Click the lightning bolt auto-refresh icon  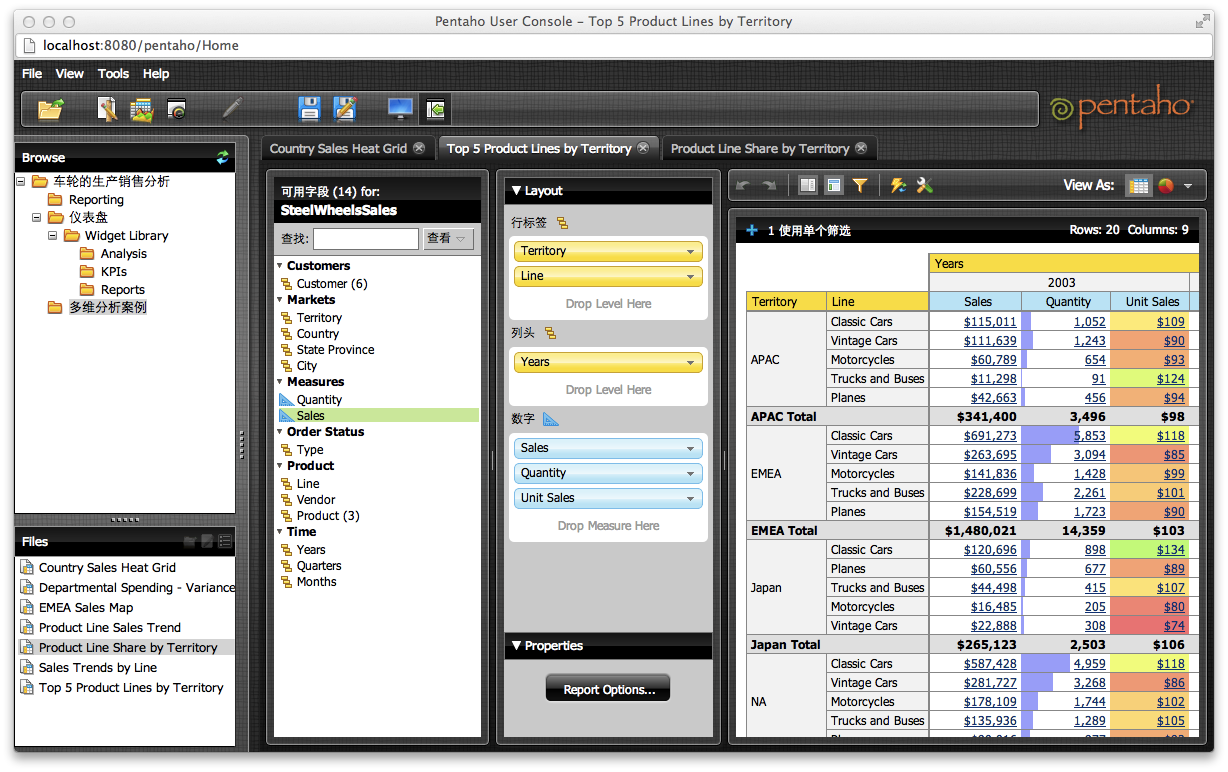click(898, 185)
